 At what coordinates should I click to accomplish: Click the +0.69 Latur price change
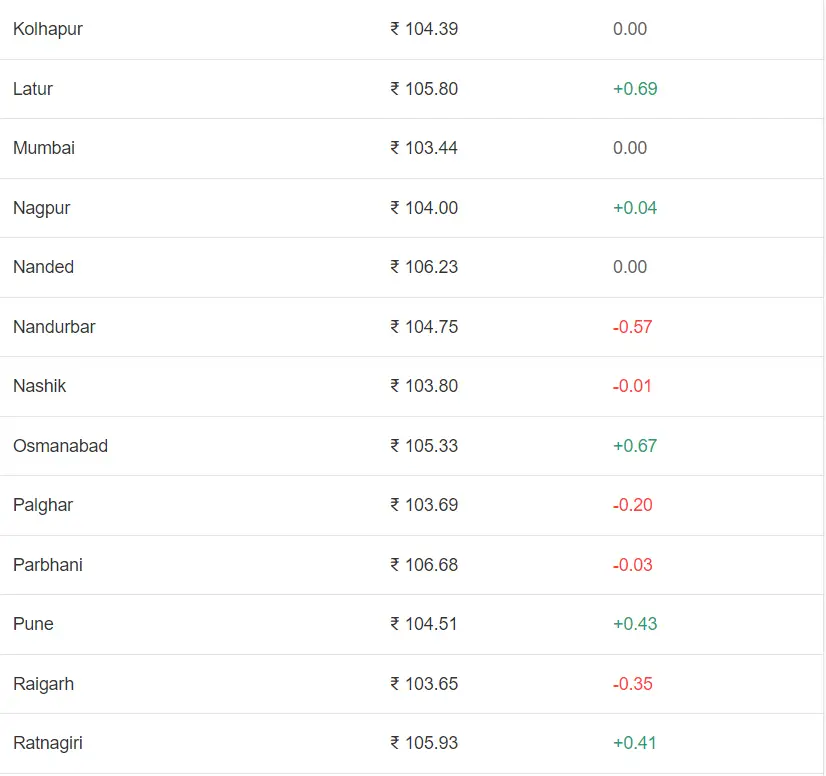point(635,89)
